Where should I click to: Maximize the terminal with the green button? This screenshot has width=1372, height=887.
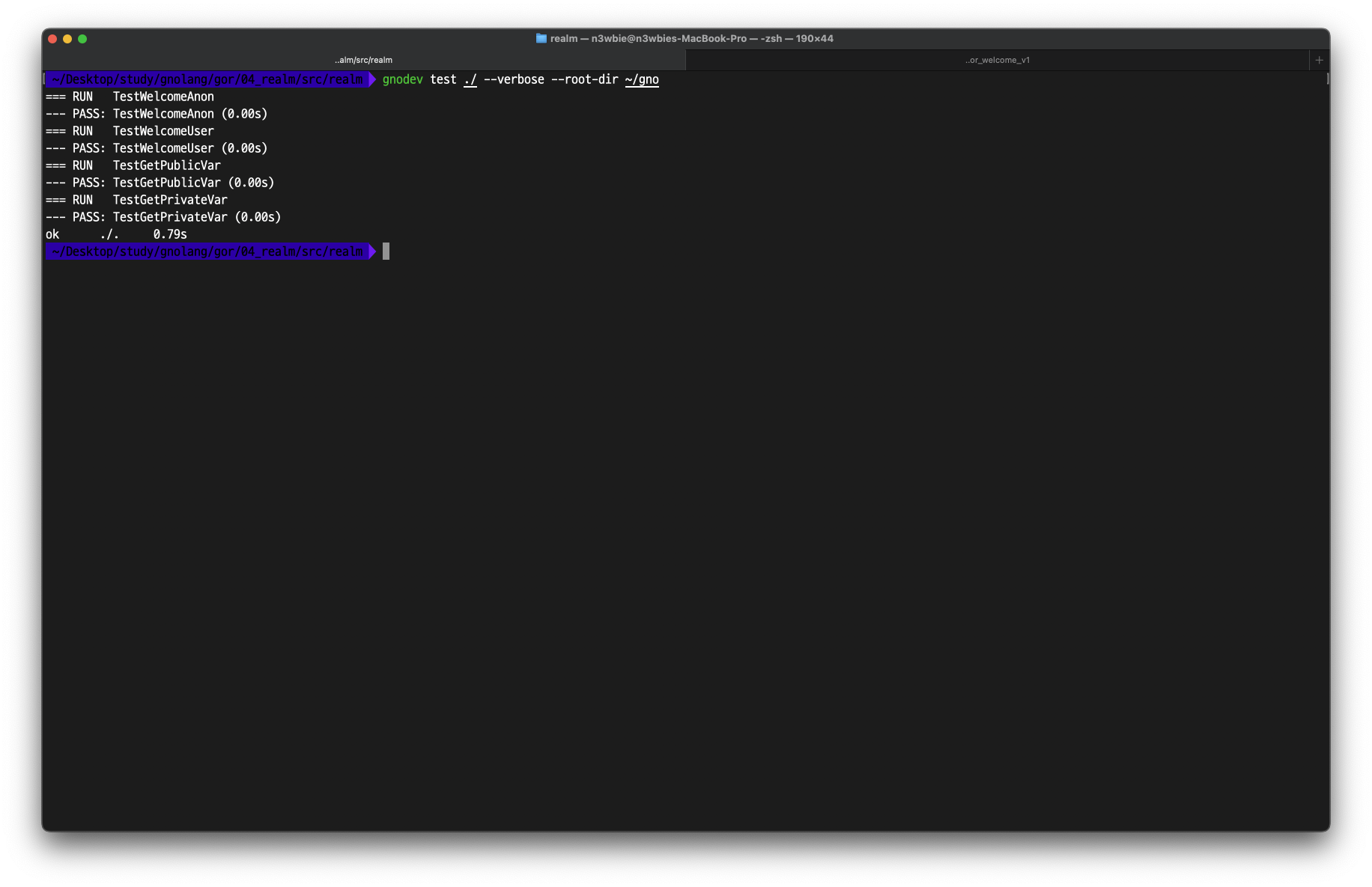pyautogui.click(x=82, y=39)
